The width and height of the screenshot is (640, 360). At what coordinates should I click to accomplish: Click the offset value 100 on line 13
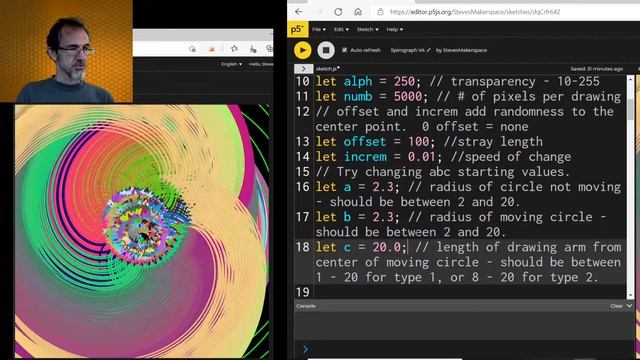coord(418,142)
